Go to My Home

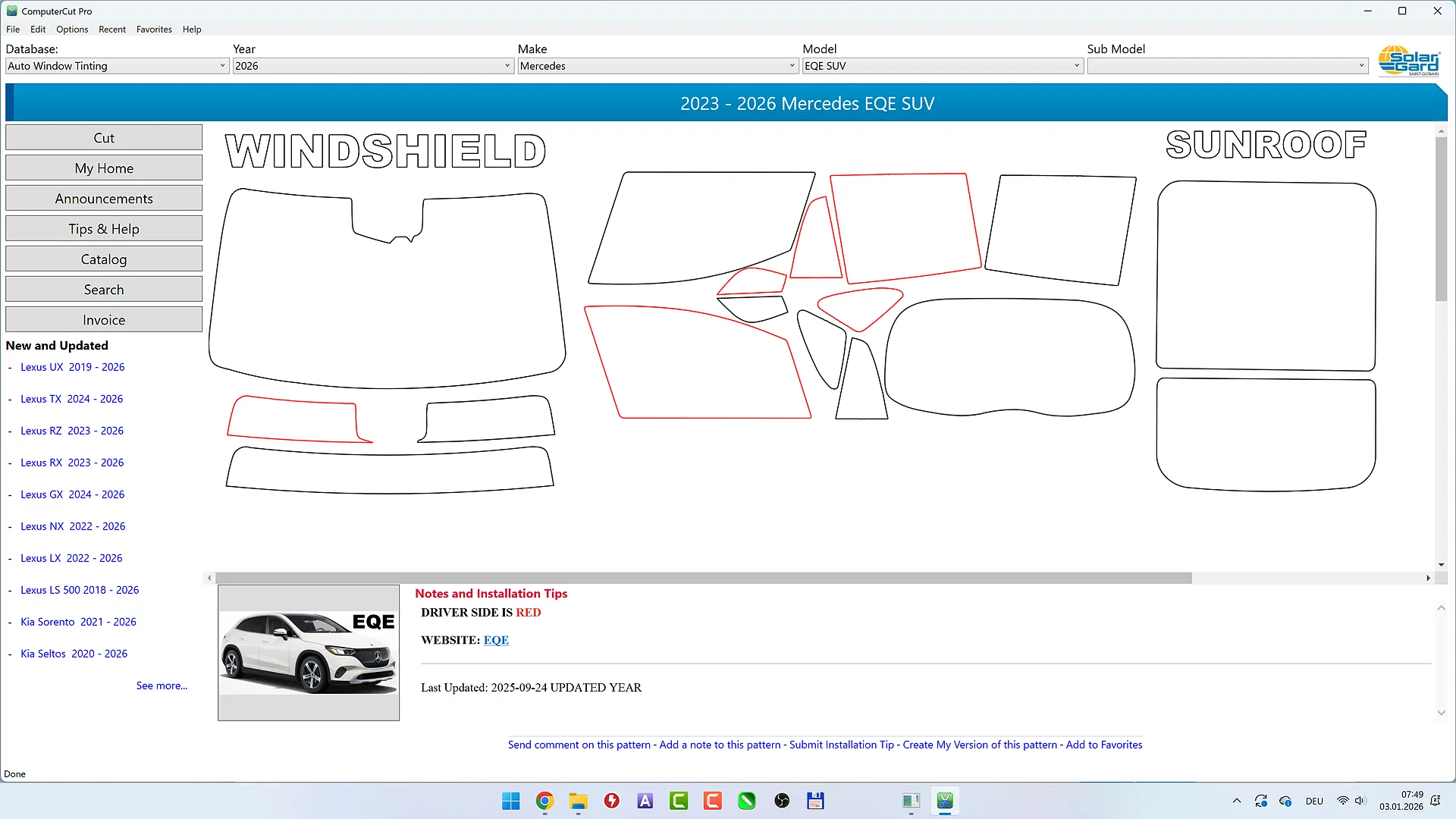(x=104, y=168)
